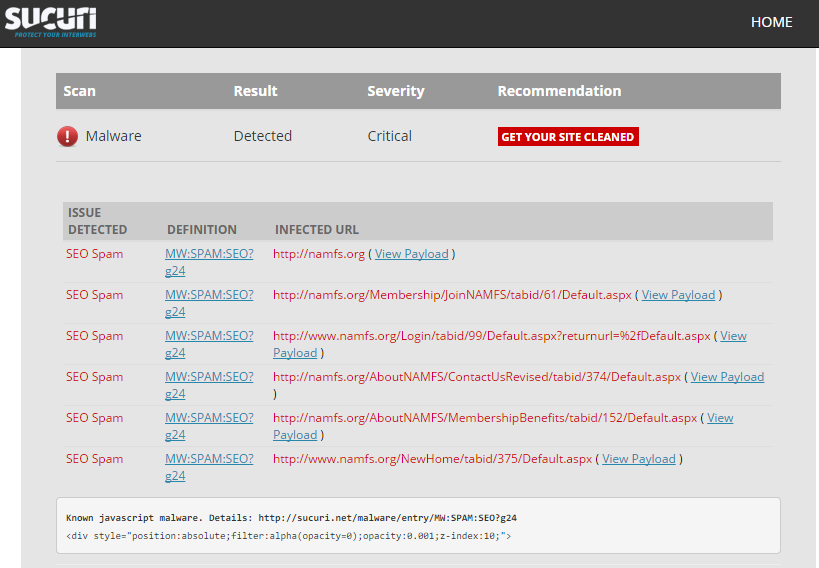819x568 pixels.
Task: Click SEO Spam in the Login tabid/99 row
Action: coord(95,336)
